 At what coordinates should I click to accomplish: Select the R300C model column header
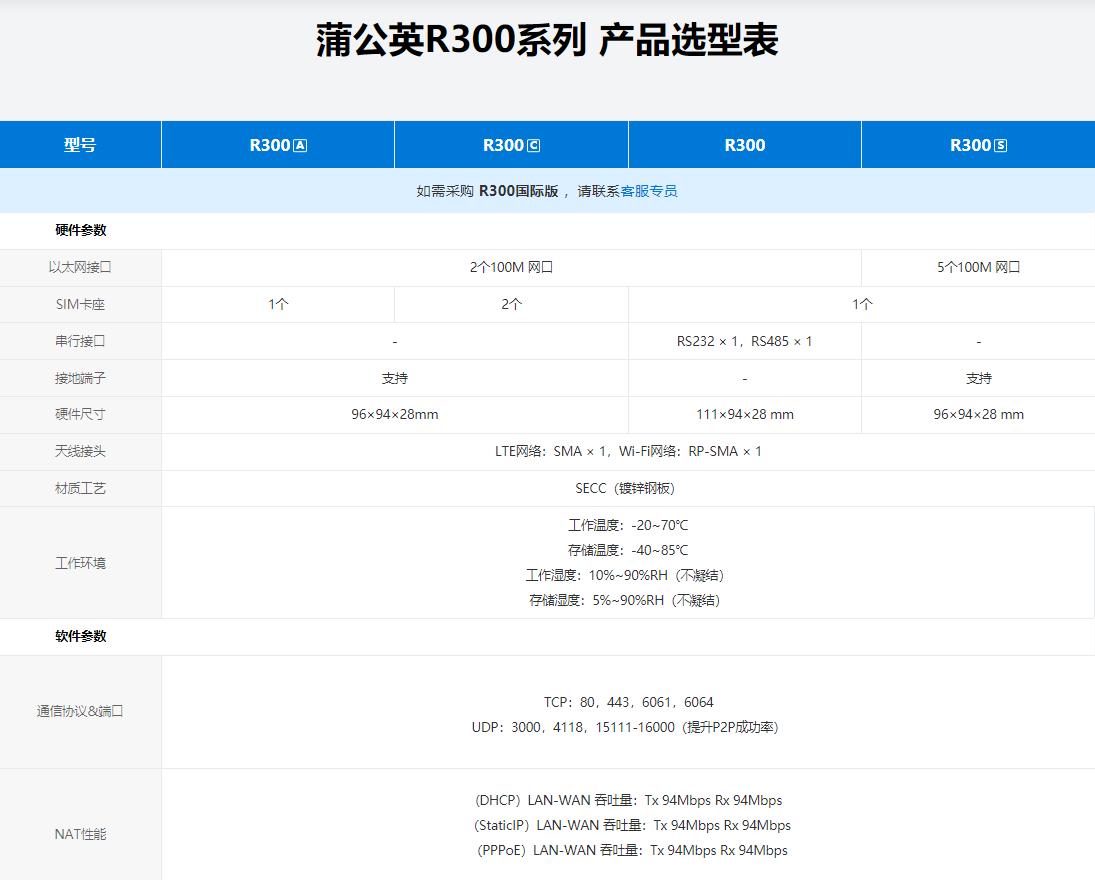(510, 144)
